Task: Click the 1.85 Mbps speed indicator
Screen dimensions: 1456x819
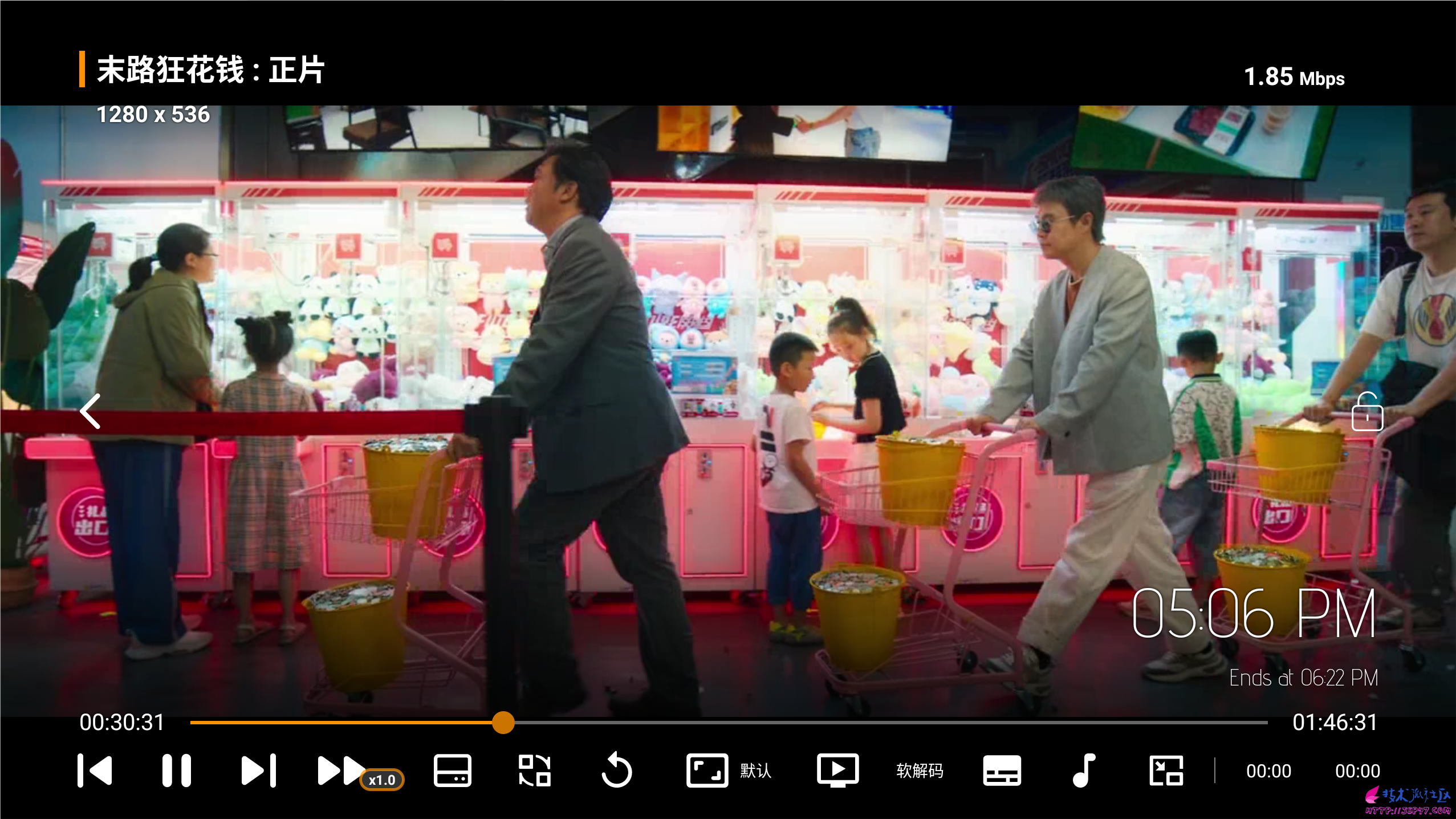Action: point(1294,77)
